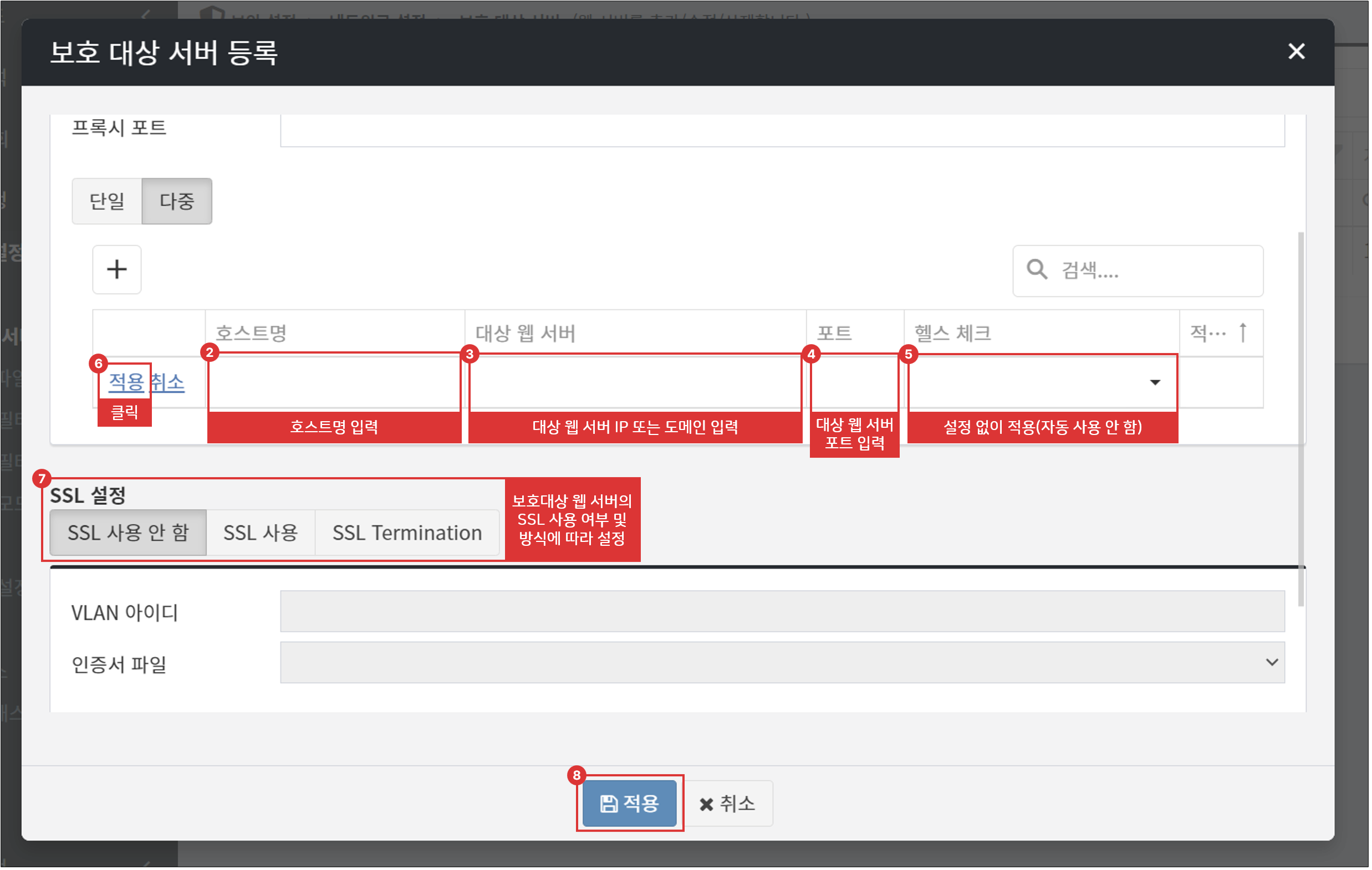Screen dimensions: 1372x870
Task: Select the 단일 mode toggle
Action: coord(107,202)
